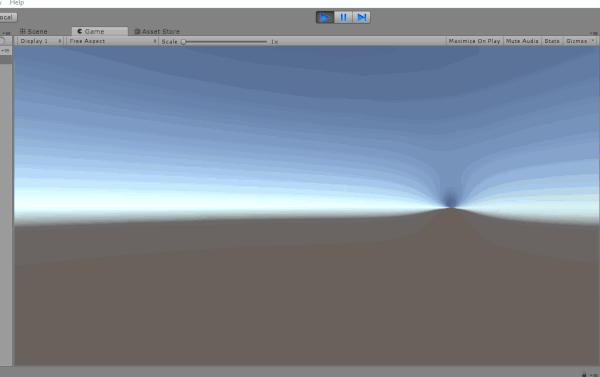Image resolution: width=600 pixels, height=377 pixels.
Task: Click the Gizmos button
Action: (x=576, y=41)
